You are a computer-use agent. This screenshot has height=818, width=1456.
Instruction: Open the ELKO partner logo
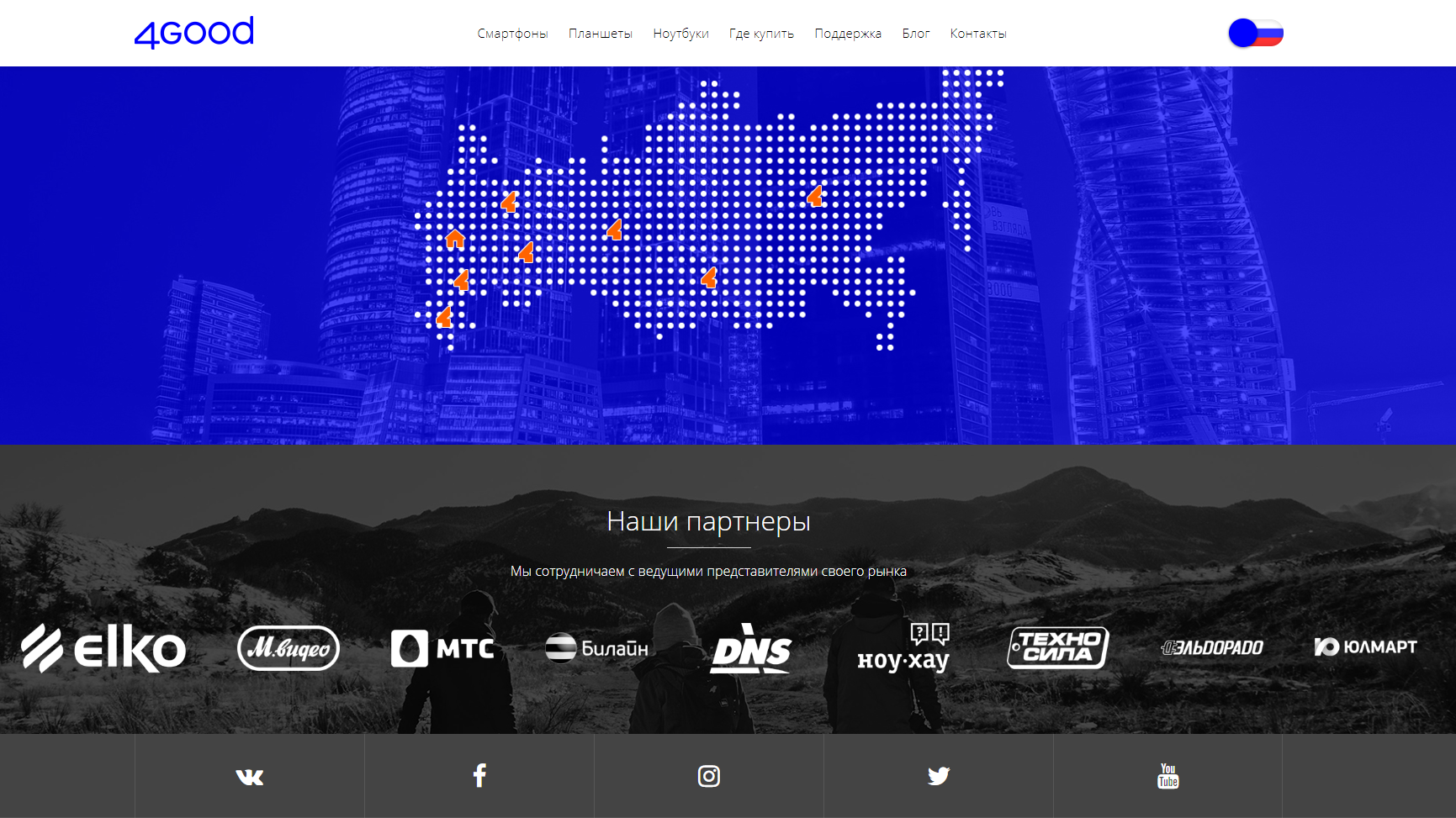(x=103, y=648)
